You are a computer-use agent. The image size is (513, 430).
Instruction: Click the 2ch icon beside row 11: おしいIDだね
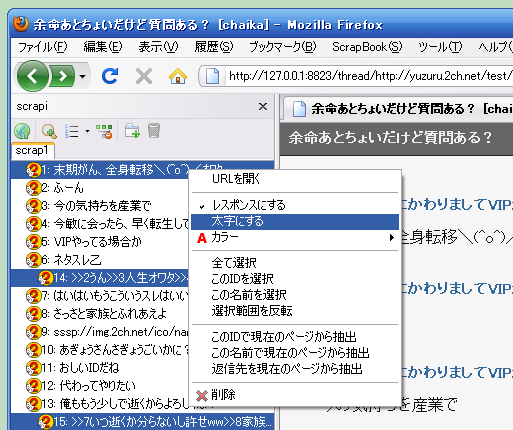[x=33, y=368]
